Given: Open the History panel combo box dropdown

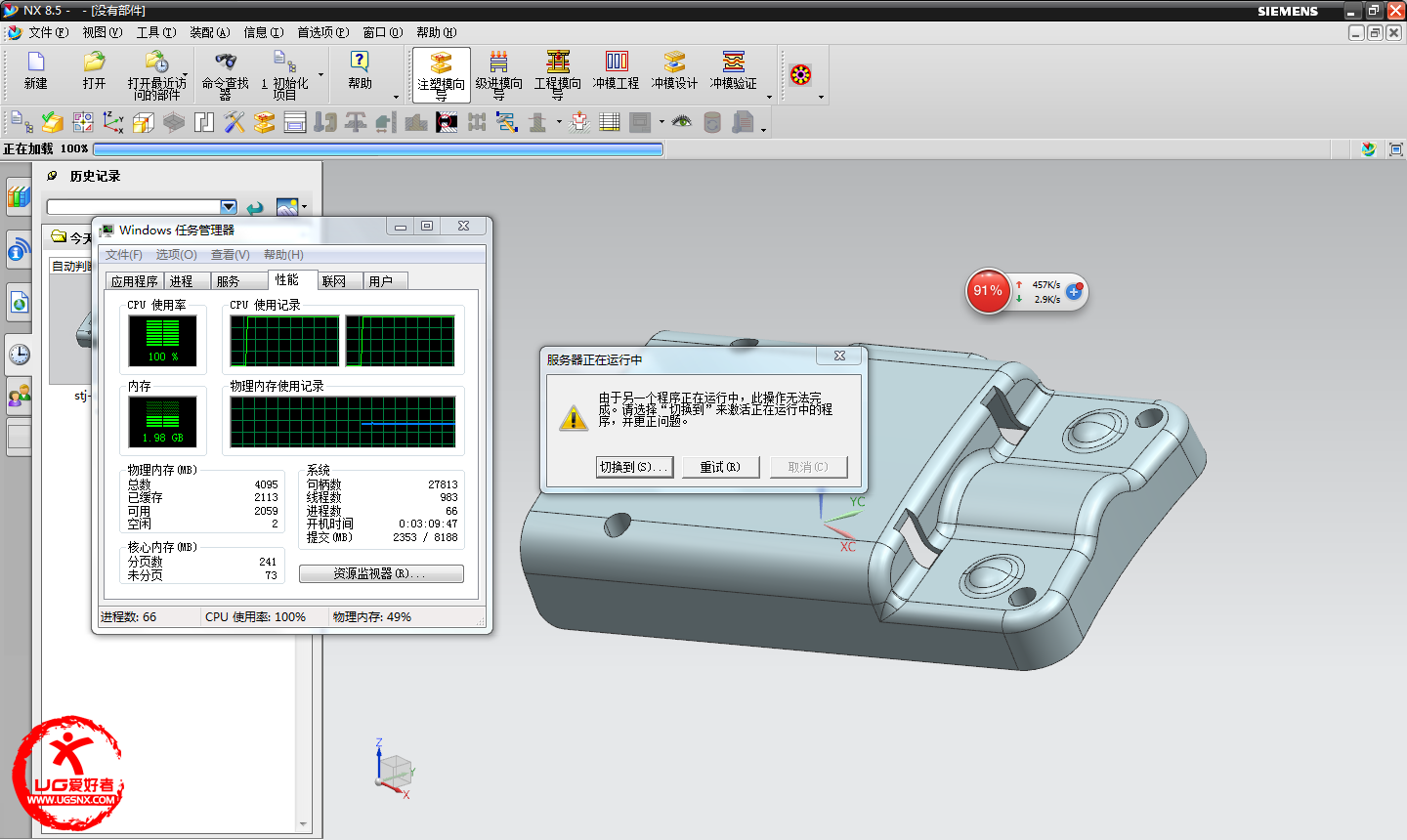Looking at the screenshot, I should click(229, 207).
